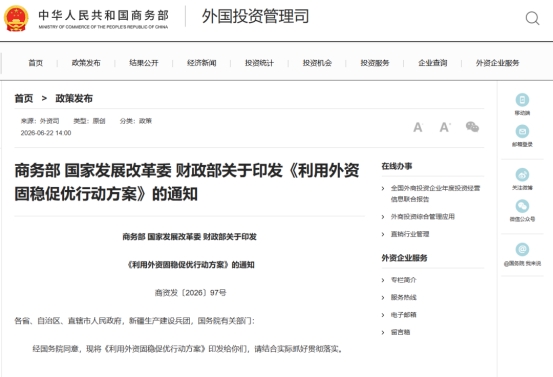Open 留言箱 sidebar link

[400, 332]
